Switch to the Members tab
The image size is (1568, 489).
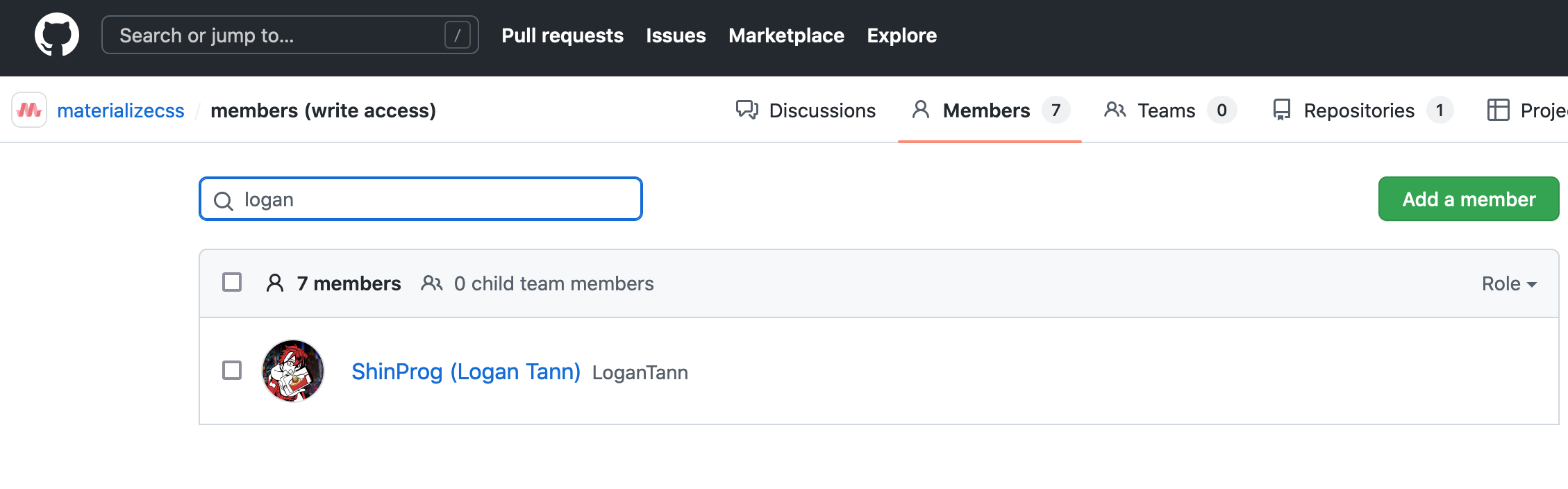pyautogui.click(x=986, y=110)
